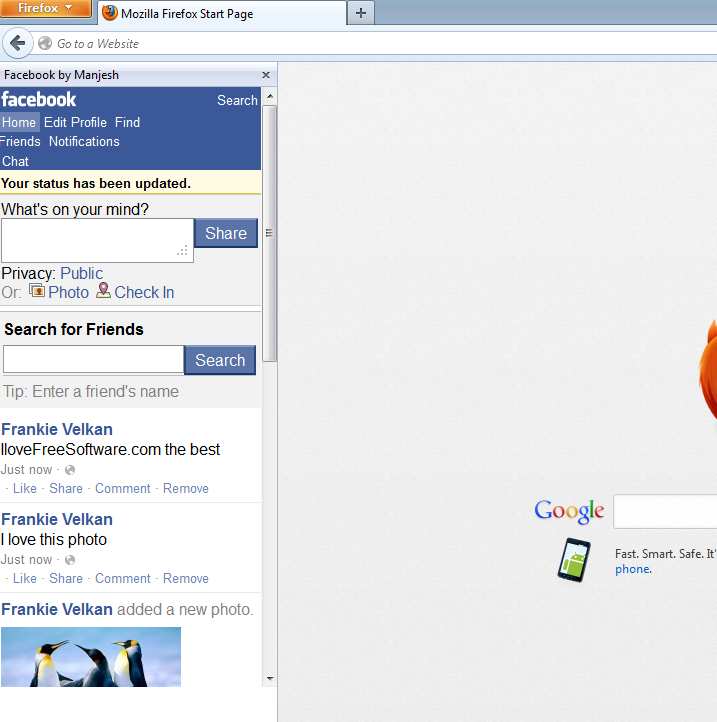Open Search in the Facebook header
Viewport: 717px width, 722px height.
pos(237,100)
